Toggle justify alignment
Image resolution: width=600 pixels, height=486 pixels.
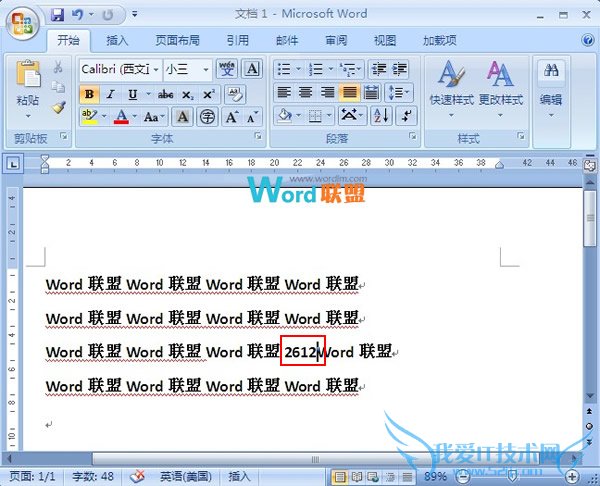349,92
